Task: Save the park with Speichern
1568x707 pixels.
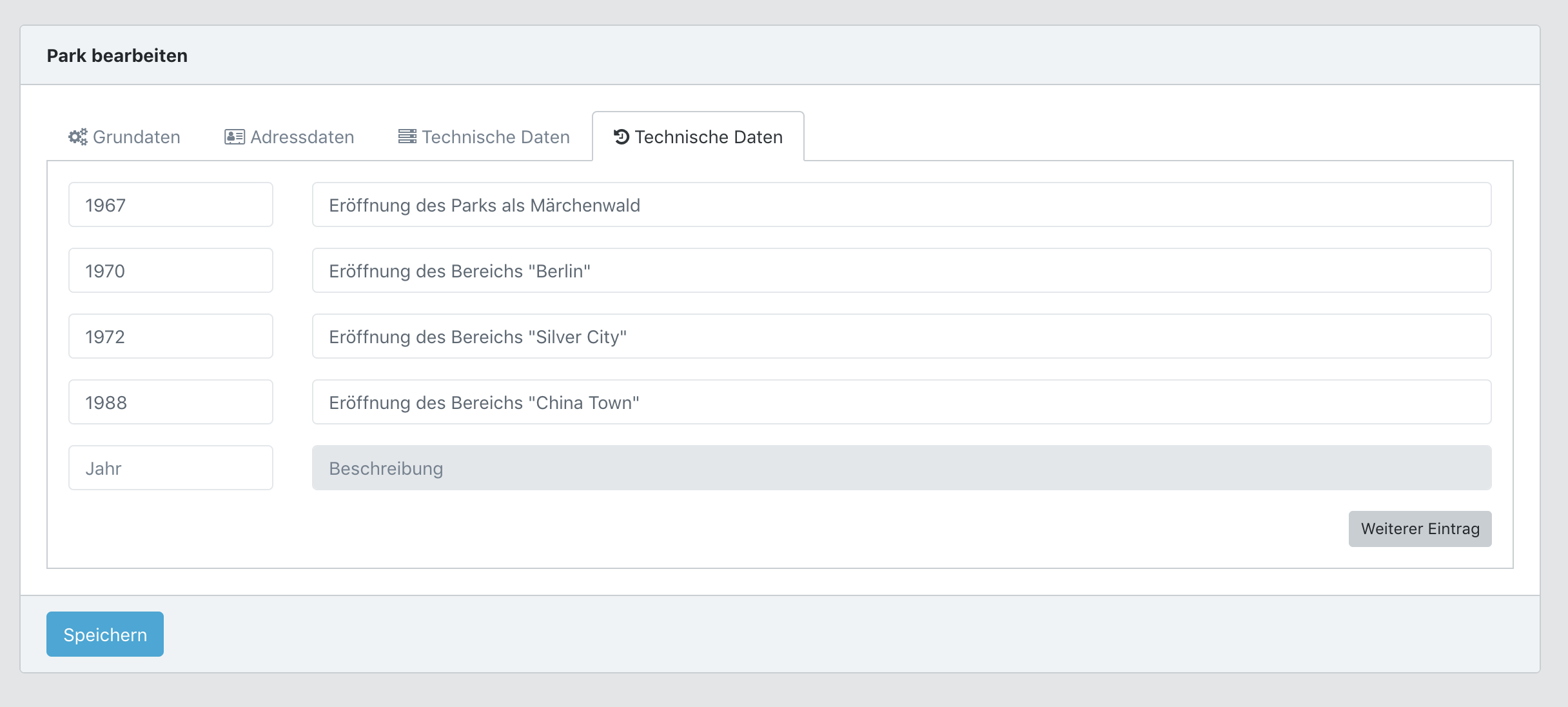Action: [x=105, y=634]
